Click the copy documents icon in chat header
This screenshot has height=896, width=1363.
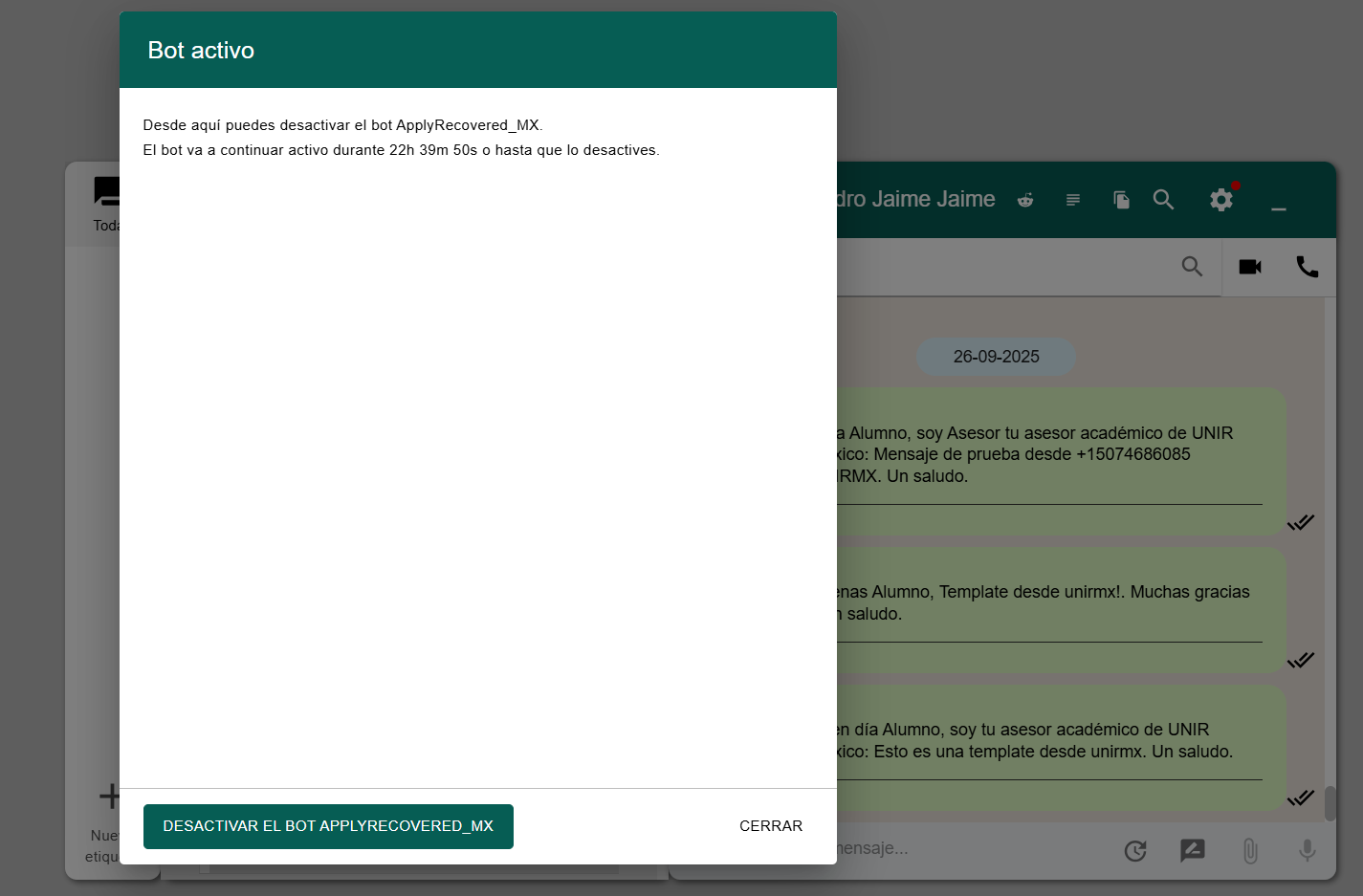point(1121,200)
